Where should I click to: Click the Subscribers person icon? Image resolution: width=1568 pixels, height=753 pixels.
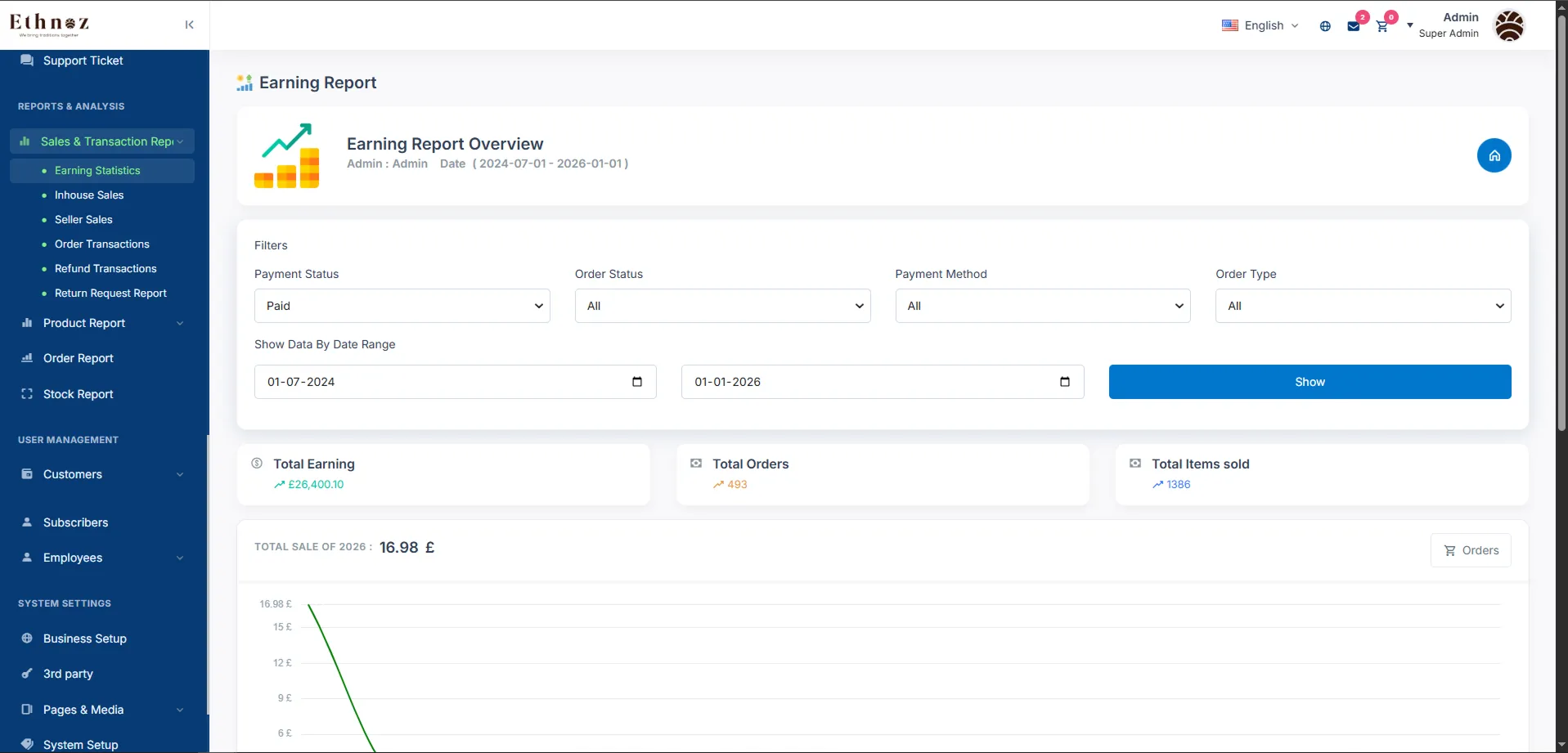click(27, 522)
